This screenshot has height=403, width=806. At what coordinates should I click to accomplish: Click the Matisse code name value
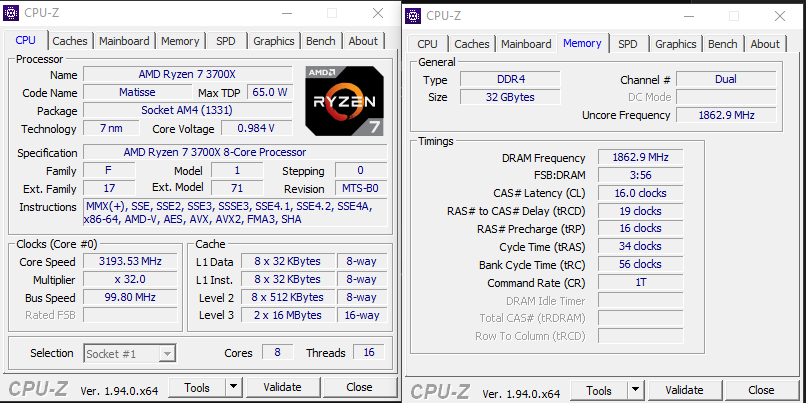137,93
